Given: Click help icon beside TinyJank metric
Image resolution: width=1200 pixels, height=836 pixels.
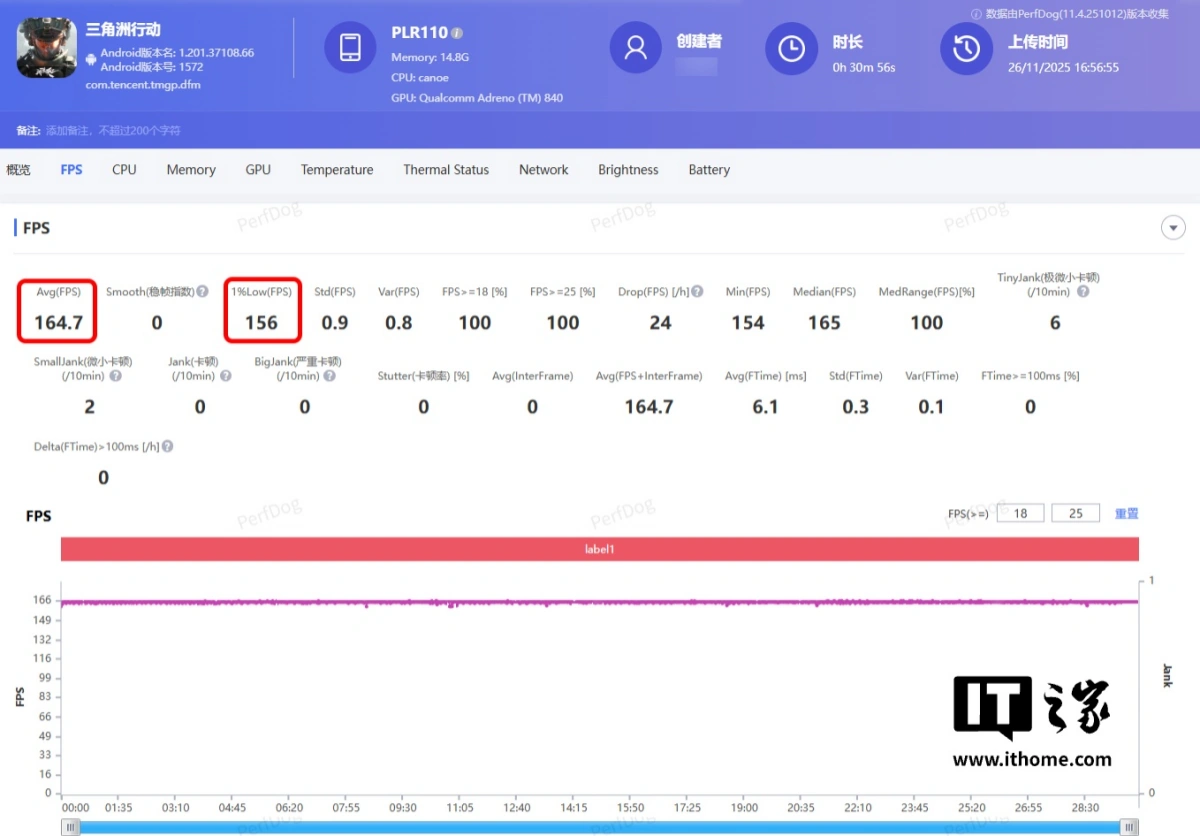Looking at the screenshot, I should 1083,292.
